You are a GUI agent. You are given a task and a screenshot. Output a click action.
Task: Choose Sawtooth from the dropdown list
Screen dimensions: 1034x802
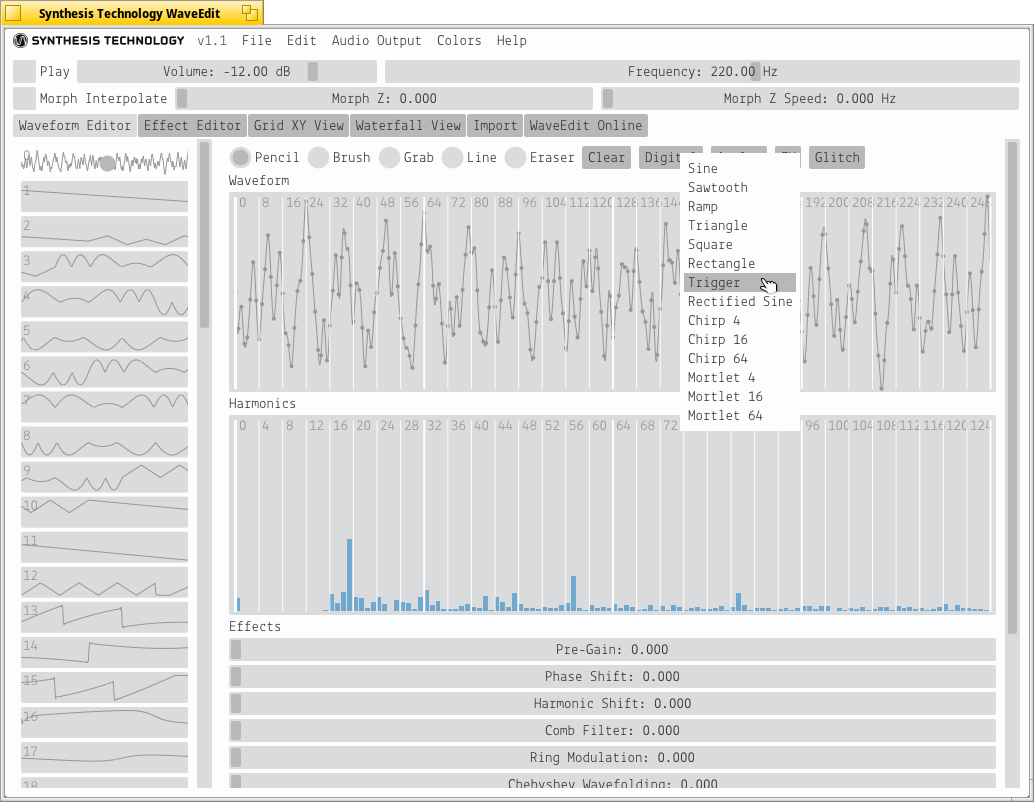tap(739, 187)
